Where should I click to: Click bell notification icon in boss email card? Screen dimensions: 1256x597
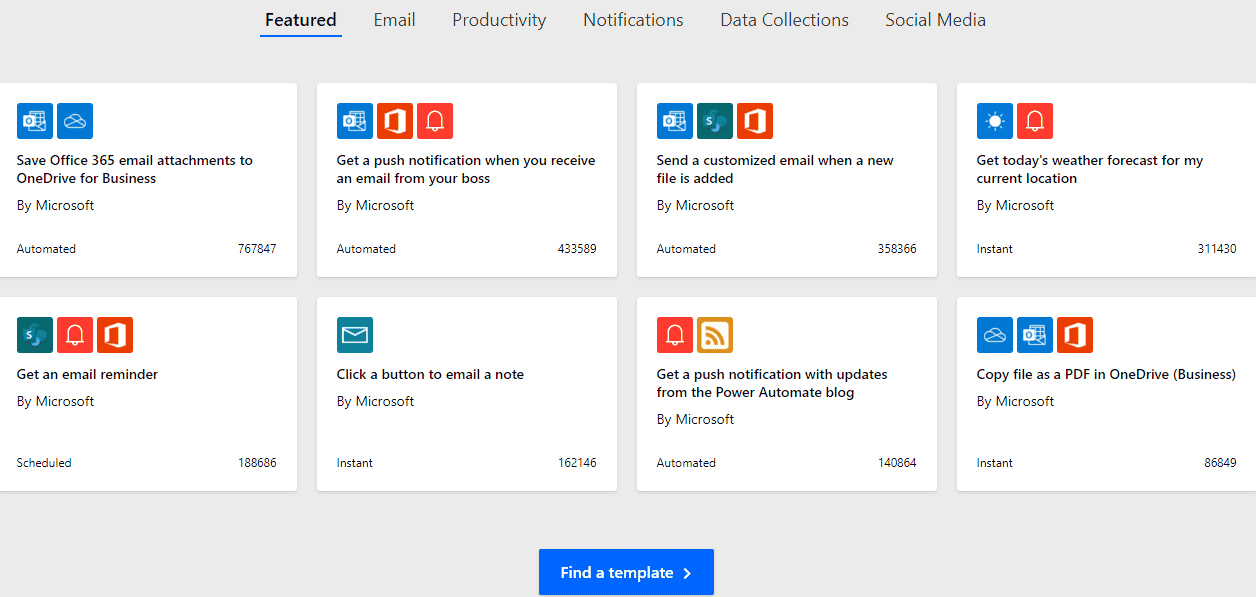(435, 121)
